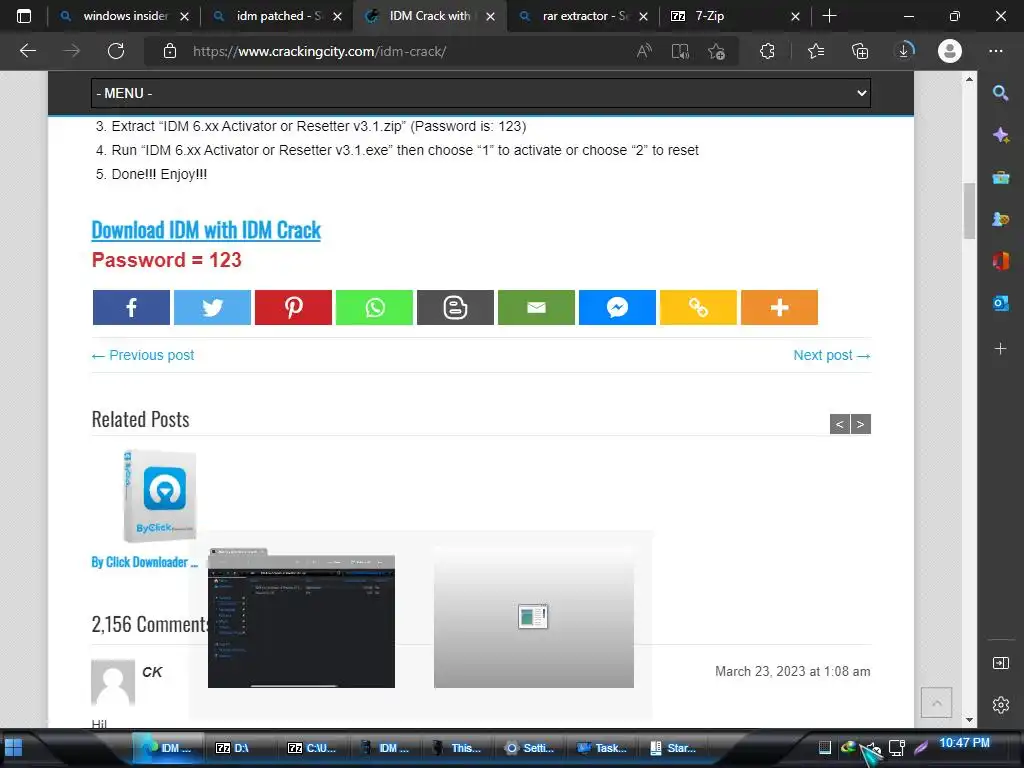Enable Read aloud icon in address bar
Image resolution: width=1024 pixels, height=768 pixels.
click(644, 51)
